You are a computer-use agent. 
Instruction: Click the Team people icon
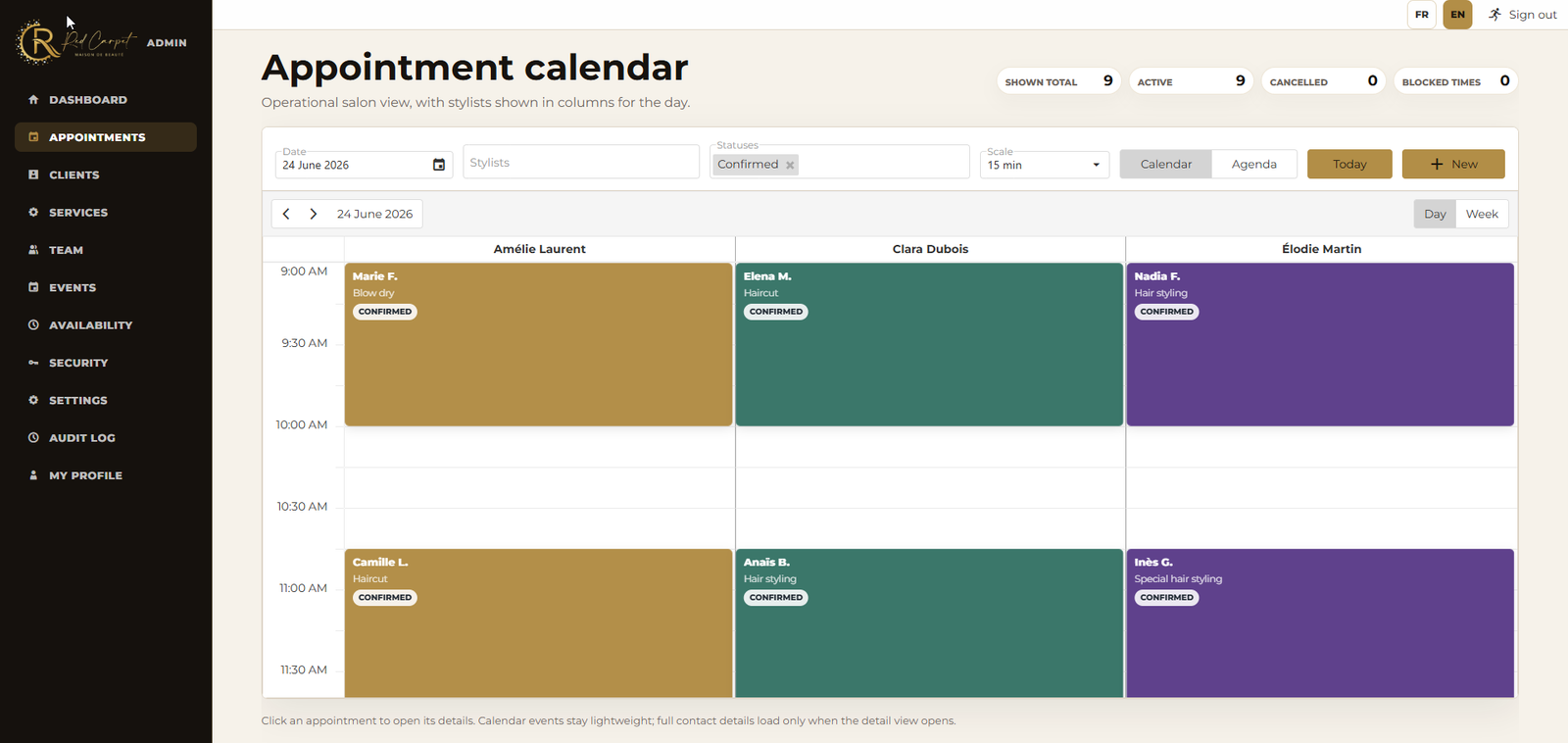tap(33, 250)
